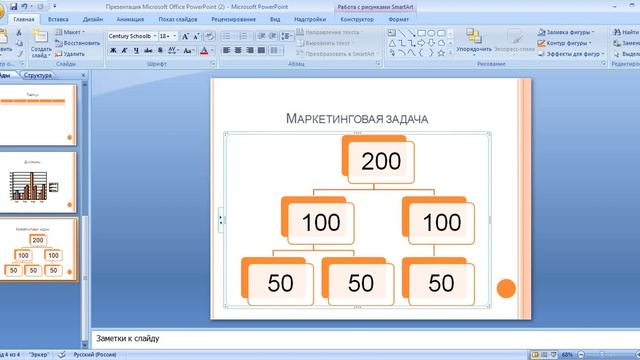Open the Вставка ribbon tab
Viewport: 640px width, 360px height.
pos(58,19)
